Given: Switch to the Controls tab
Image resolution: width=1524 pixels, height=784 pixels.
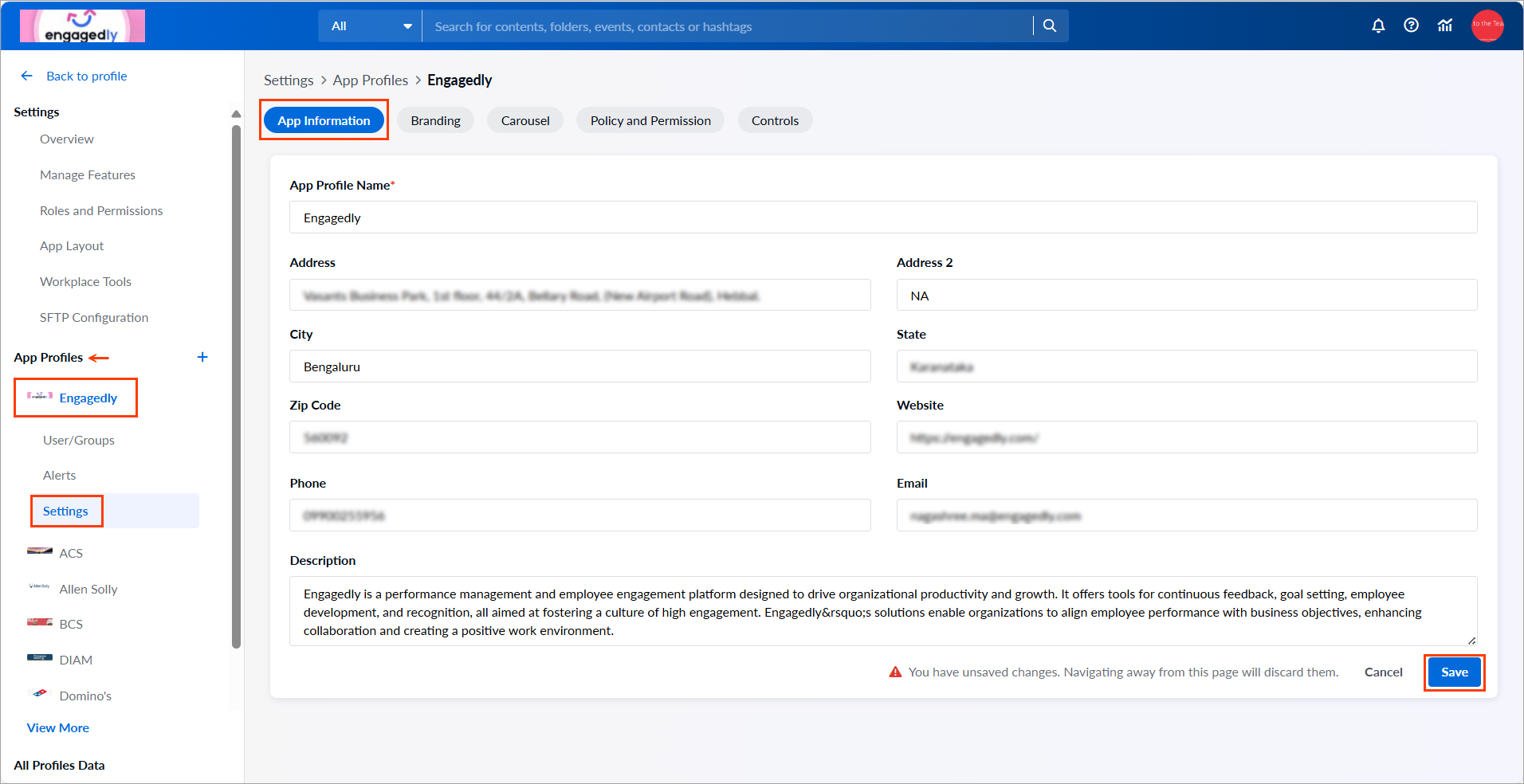Looking at the screenshot, I should 775,120.
